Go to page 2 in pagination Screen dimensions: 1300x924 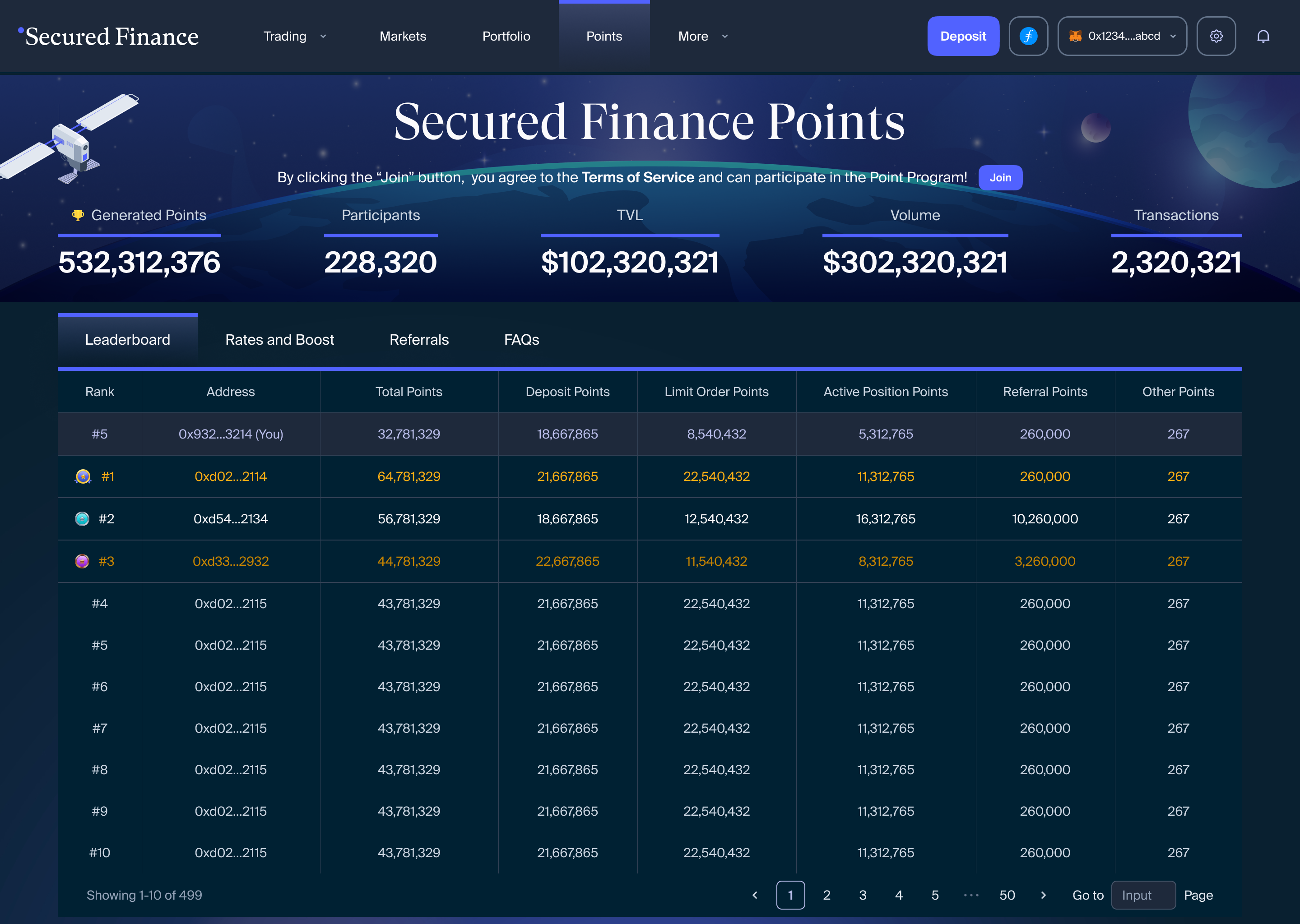826,895
